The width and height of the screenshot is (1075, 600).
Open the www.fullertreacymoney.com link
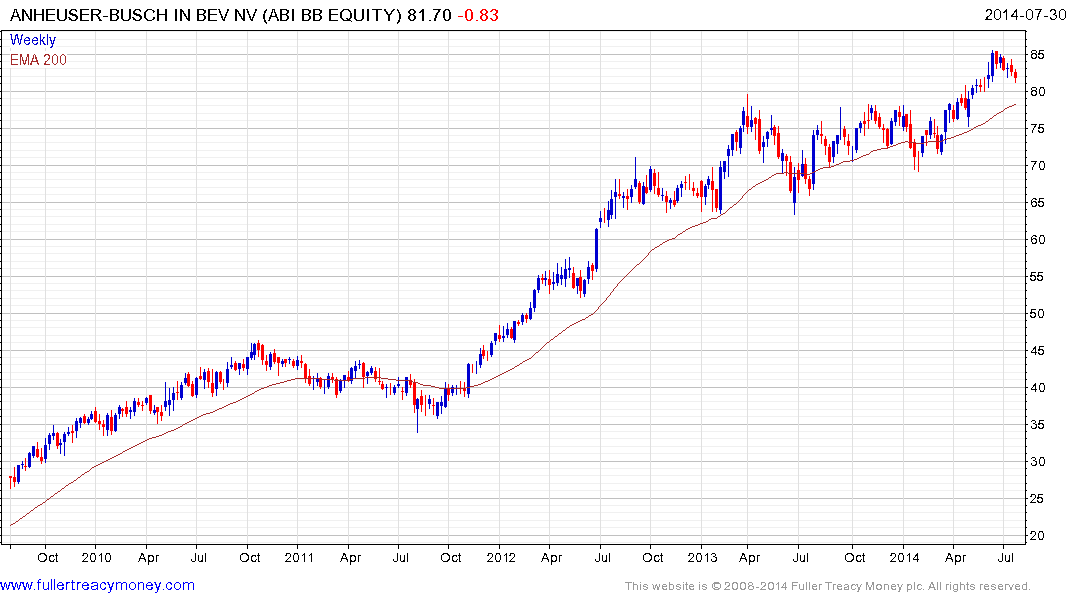(97, 586)
